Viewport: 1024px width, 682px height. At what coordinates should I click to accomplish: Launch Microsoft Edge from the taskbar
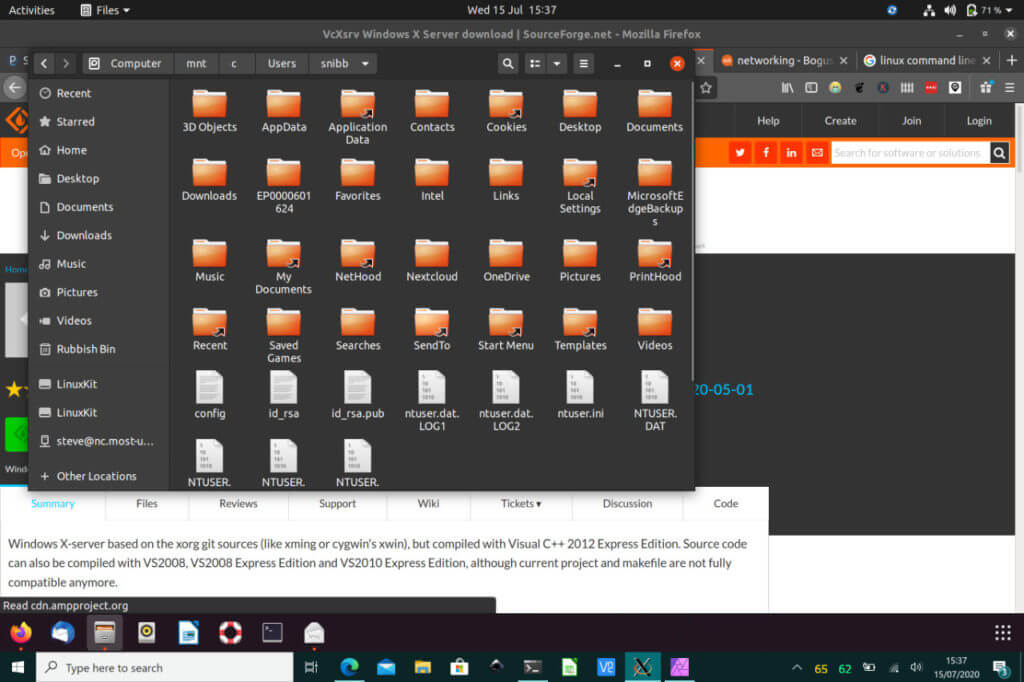coord(347,666)
